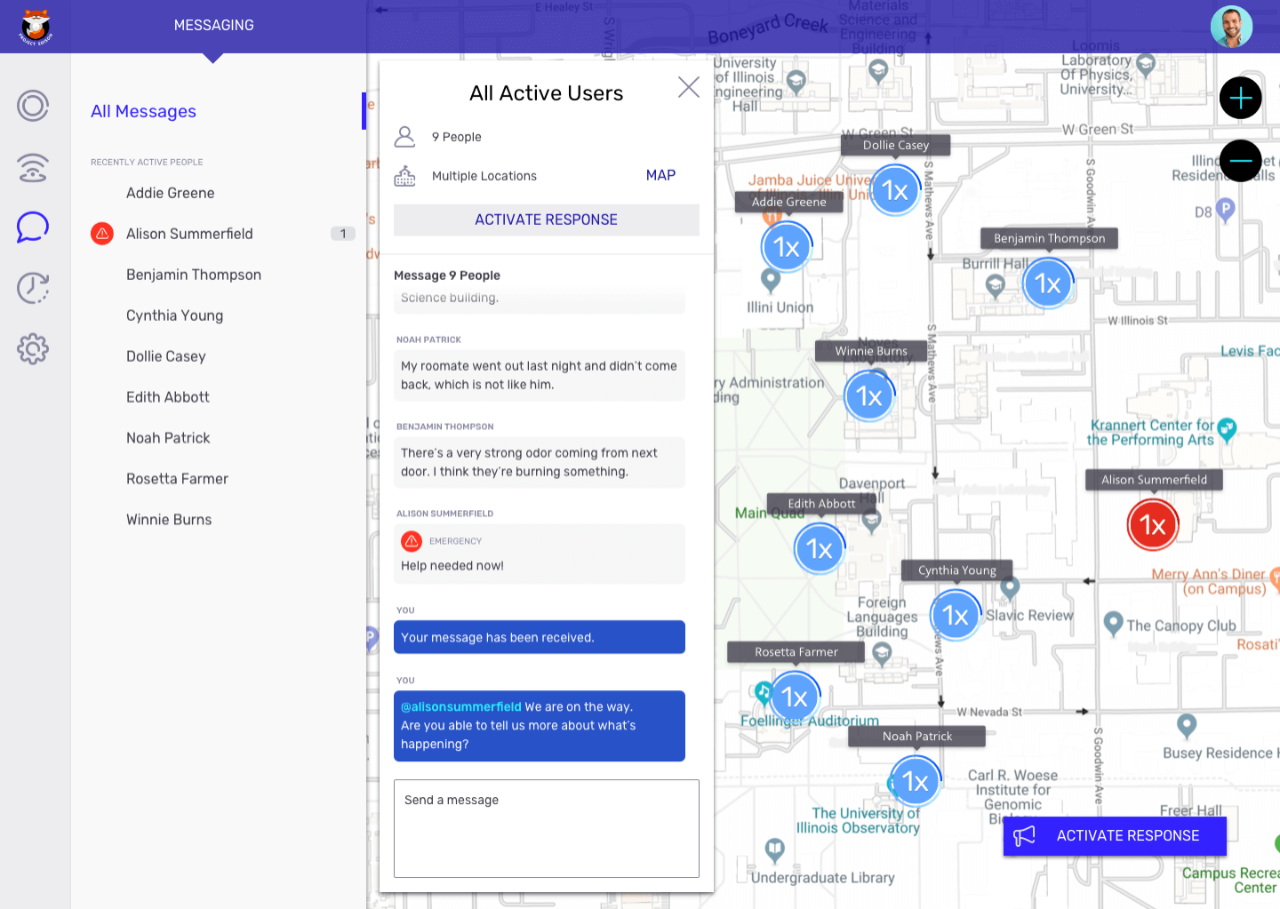Open the Settings gear in the sidebar
Image resolution: width=1280 pixels, height=909 pixels.
pos(32,348)
